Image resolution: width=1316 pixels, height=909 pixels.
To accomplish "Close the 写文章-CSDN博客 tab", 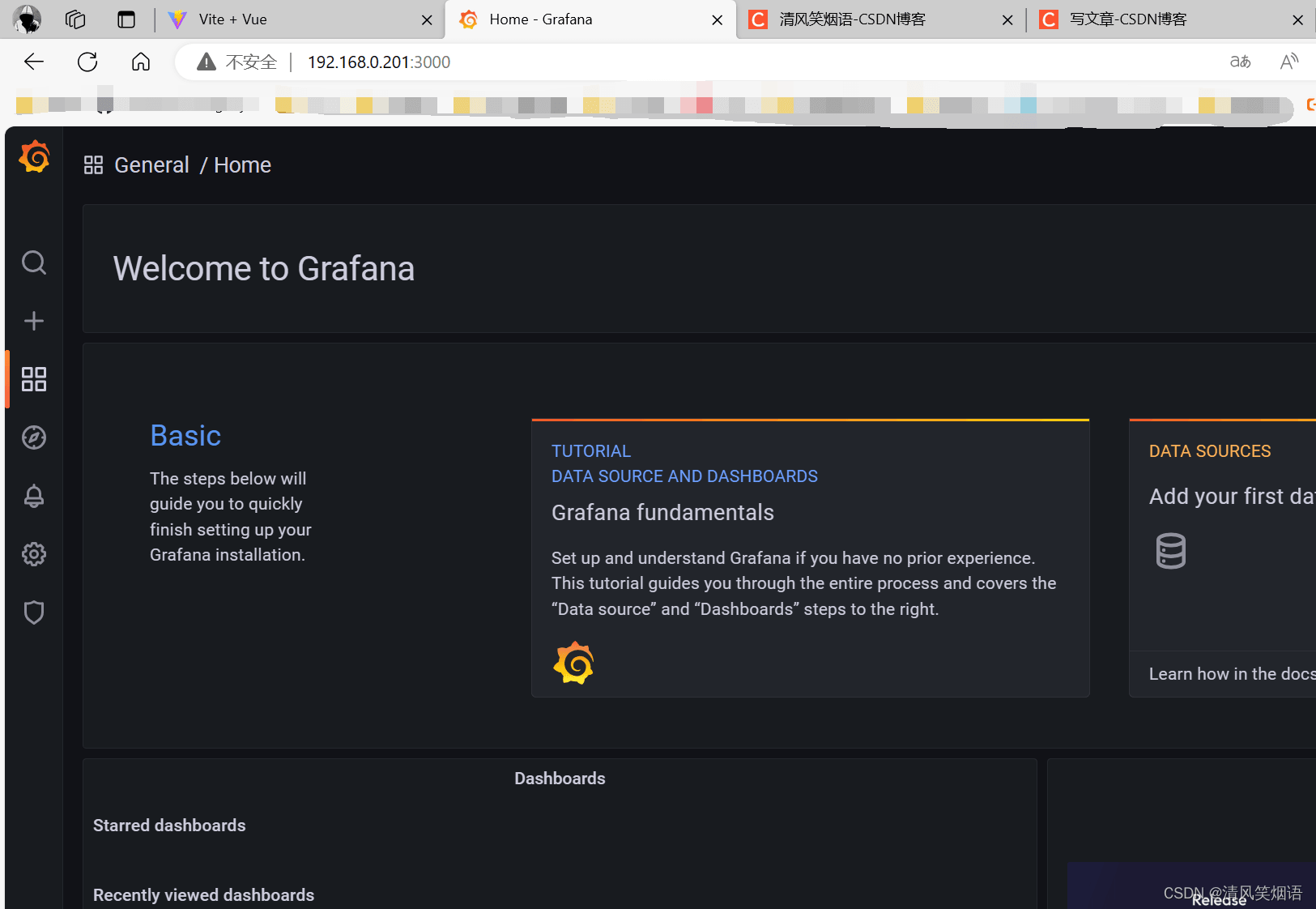I will pos(1297,20).
